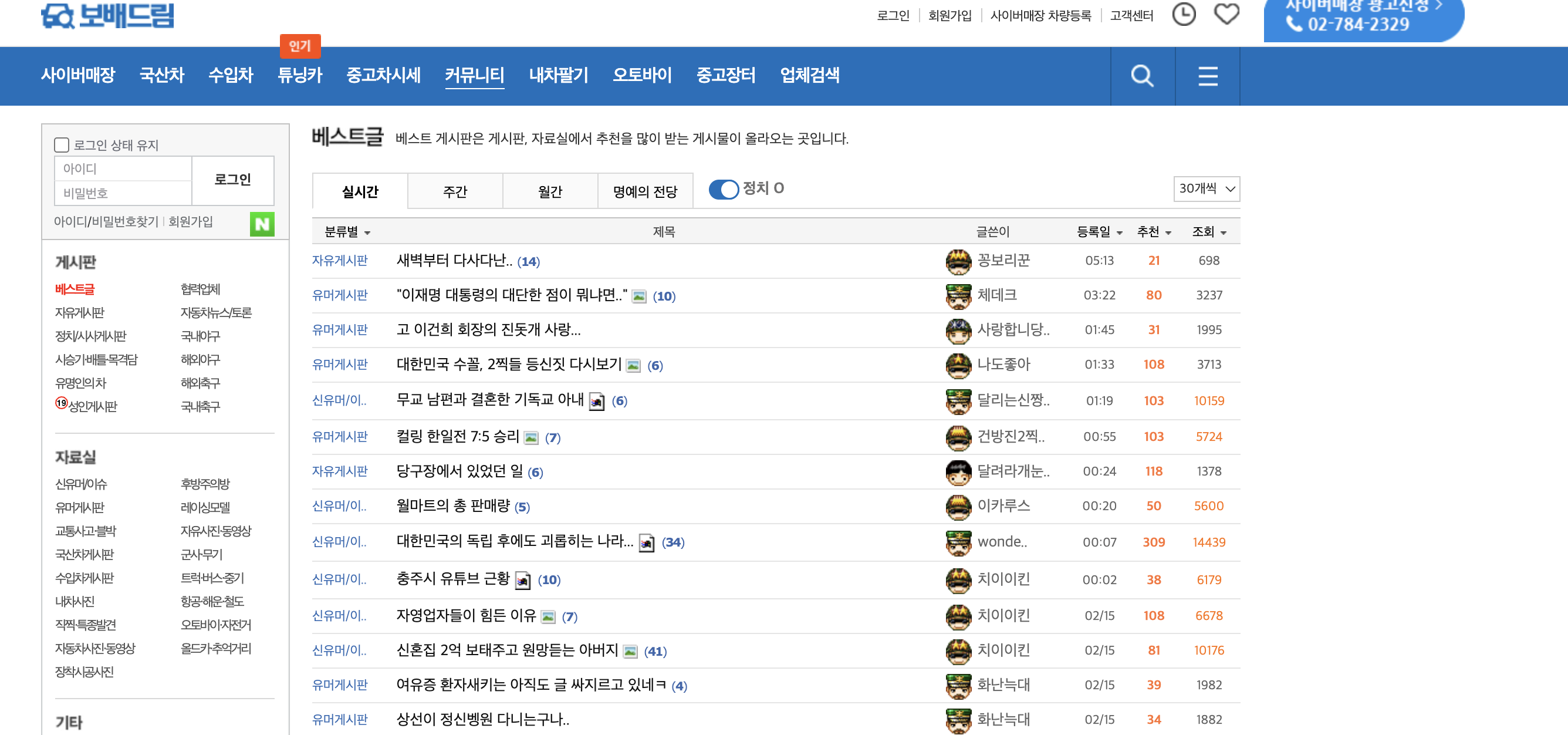Open the hamburger menu icon
The image size is (1568, 735).
point(1208,76)
